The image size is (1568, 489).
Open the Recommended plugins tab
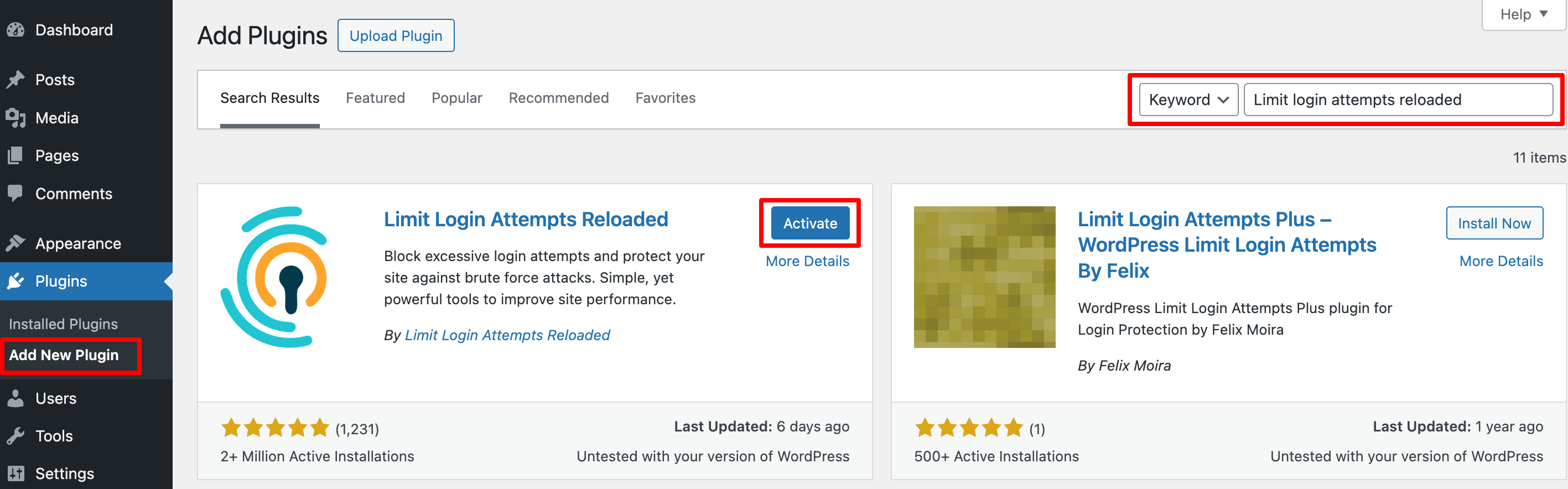558,98
